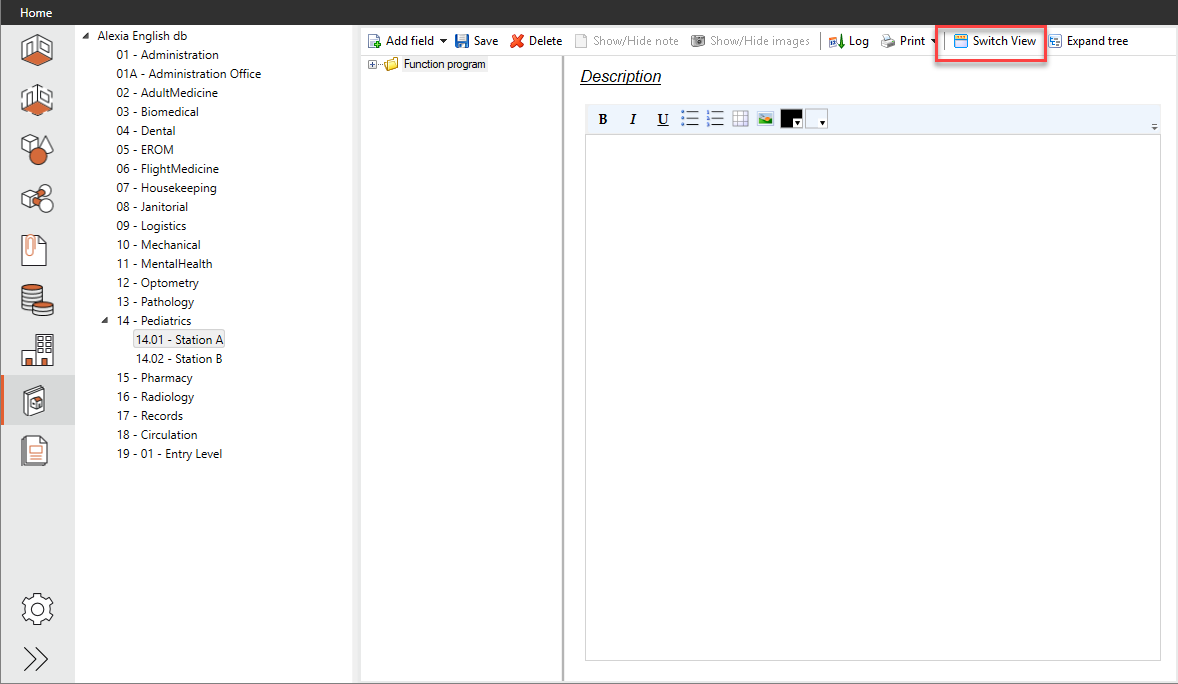Toggle italic formatting
This screenshot has width=1178, height=684.
(x=632, y=120)
